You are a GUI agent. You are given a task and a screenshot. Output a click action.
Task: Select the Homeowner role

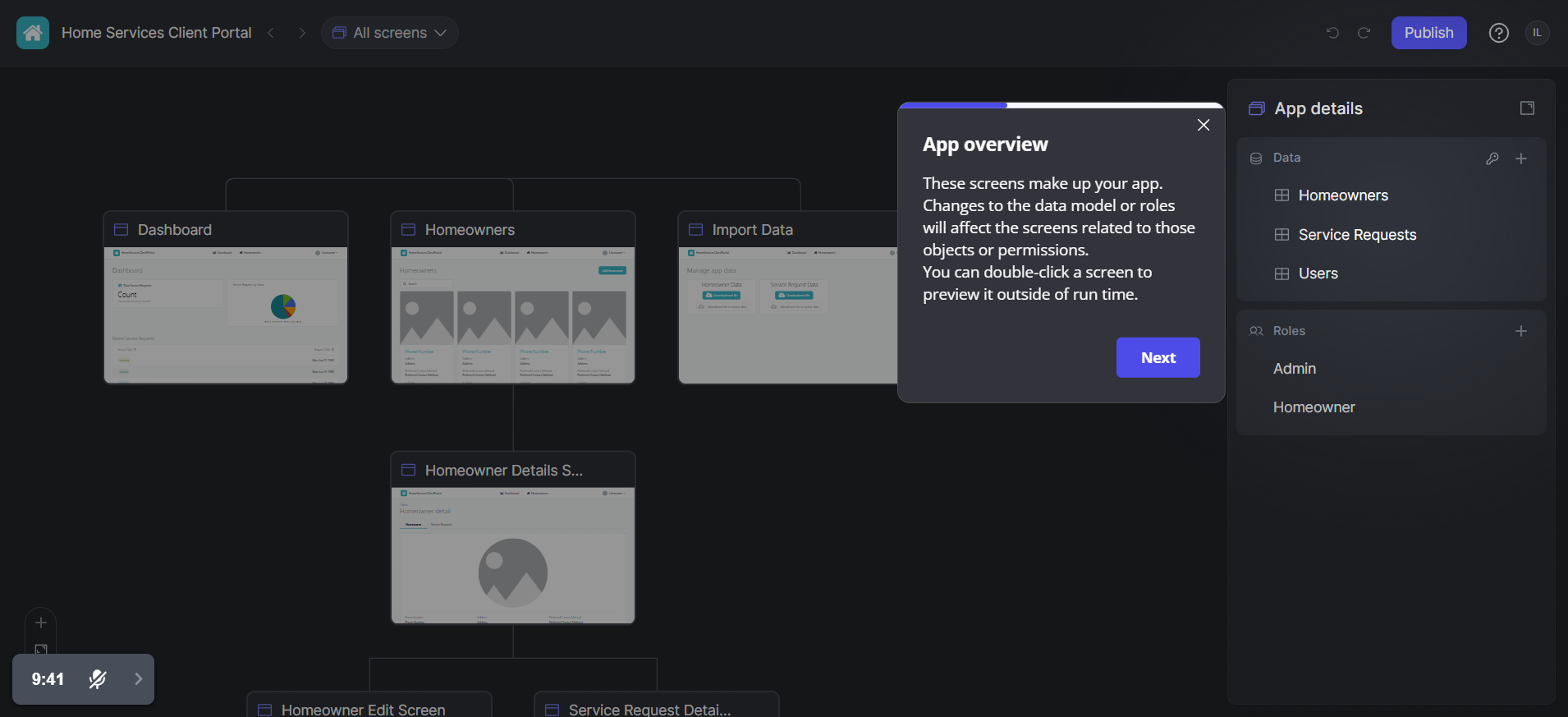pos(1314,407)
